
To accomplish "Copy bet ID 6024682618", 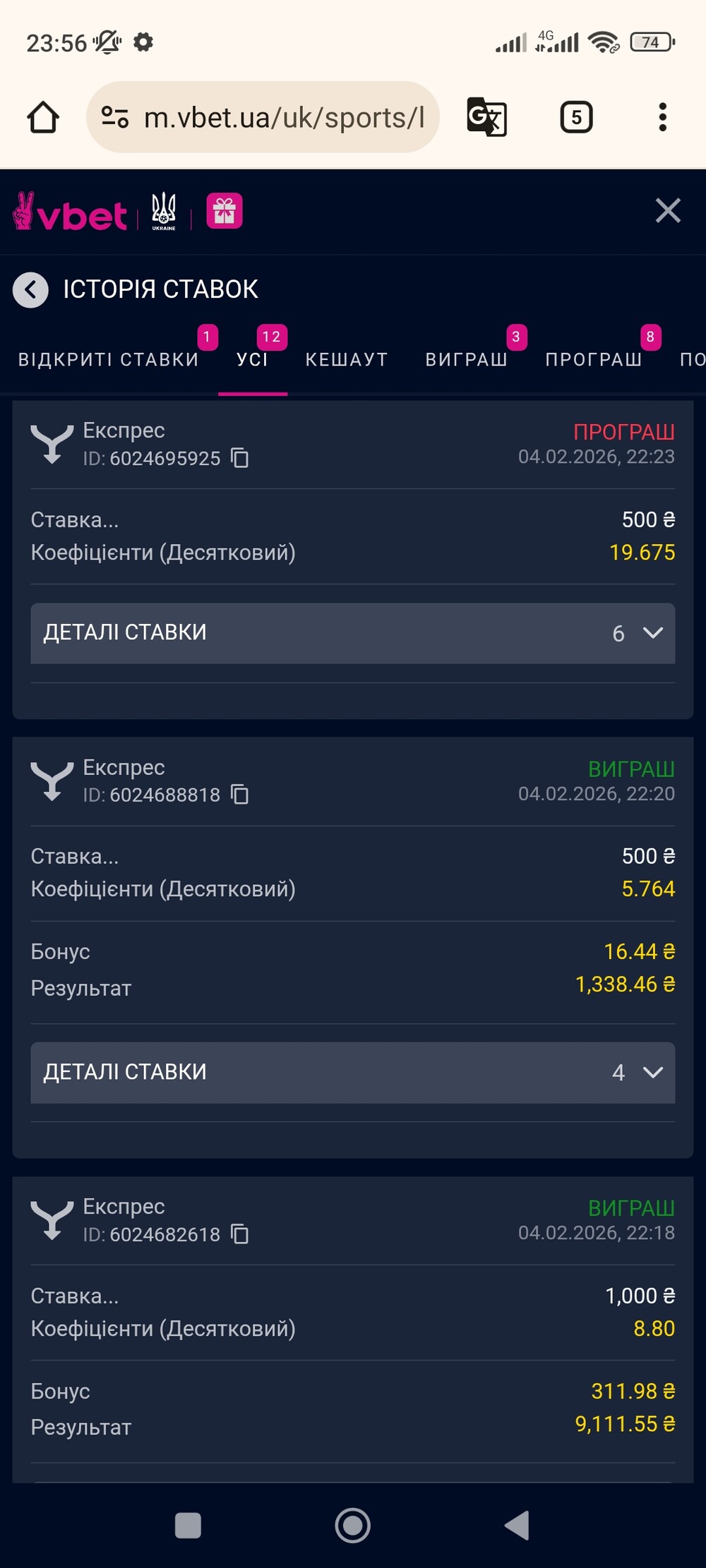I will [x=240, y=1234].
